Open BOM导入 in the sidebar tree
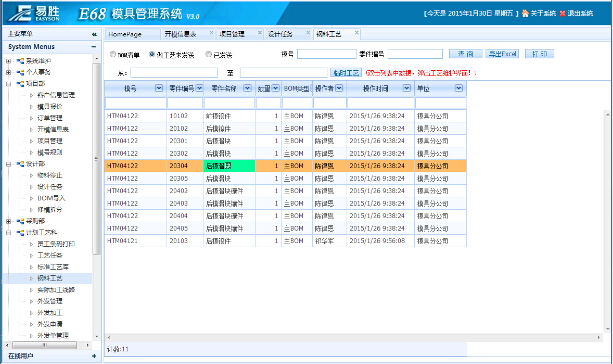 (51, 198)
